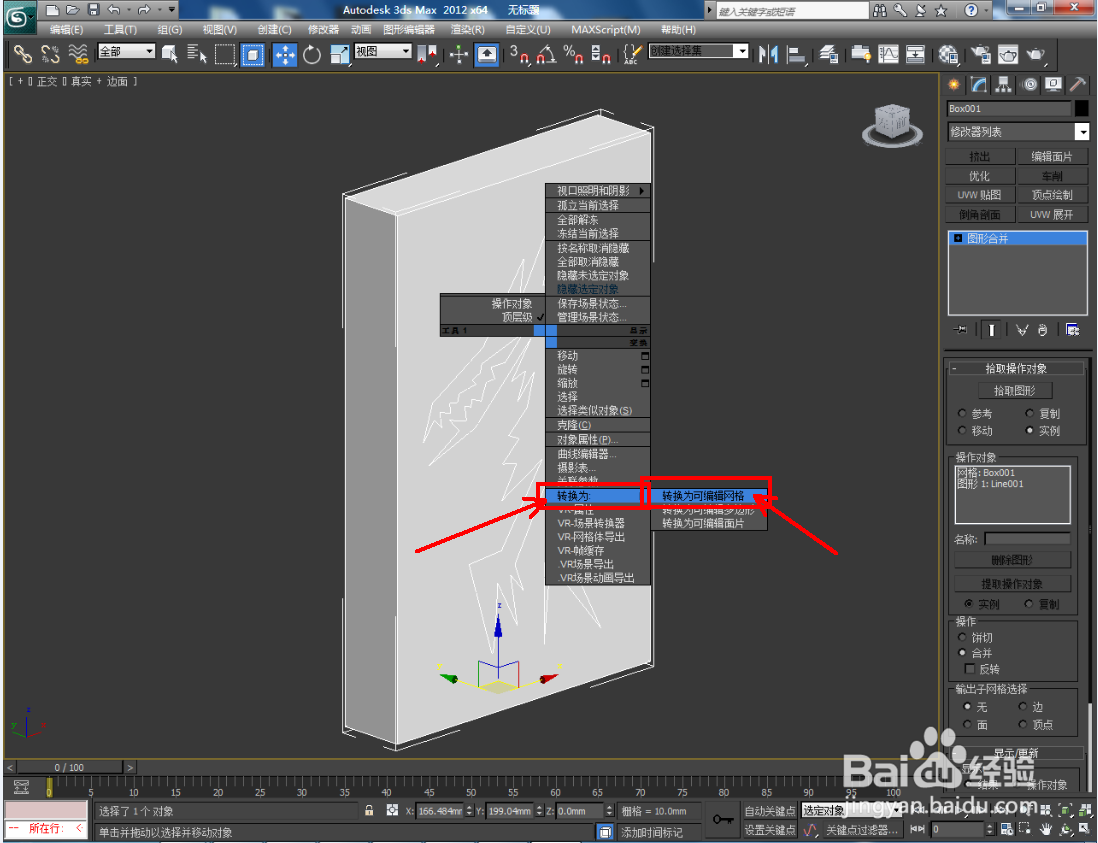Click the UVW Map button (UVW 贴图)
This screenshot has width=1098, height=843.
[x=980, y=195]
